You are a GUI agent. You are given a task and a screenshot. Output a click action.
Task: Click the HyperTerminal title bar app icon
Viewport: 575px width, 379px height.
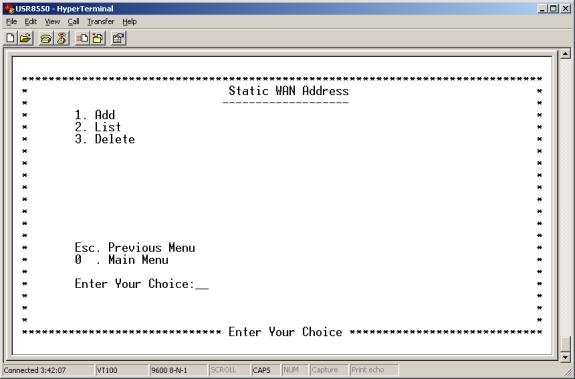(9, 8)
